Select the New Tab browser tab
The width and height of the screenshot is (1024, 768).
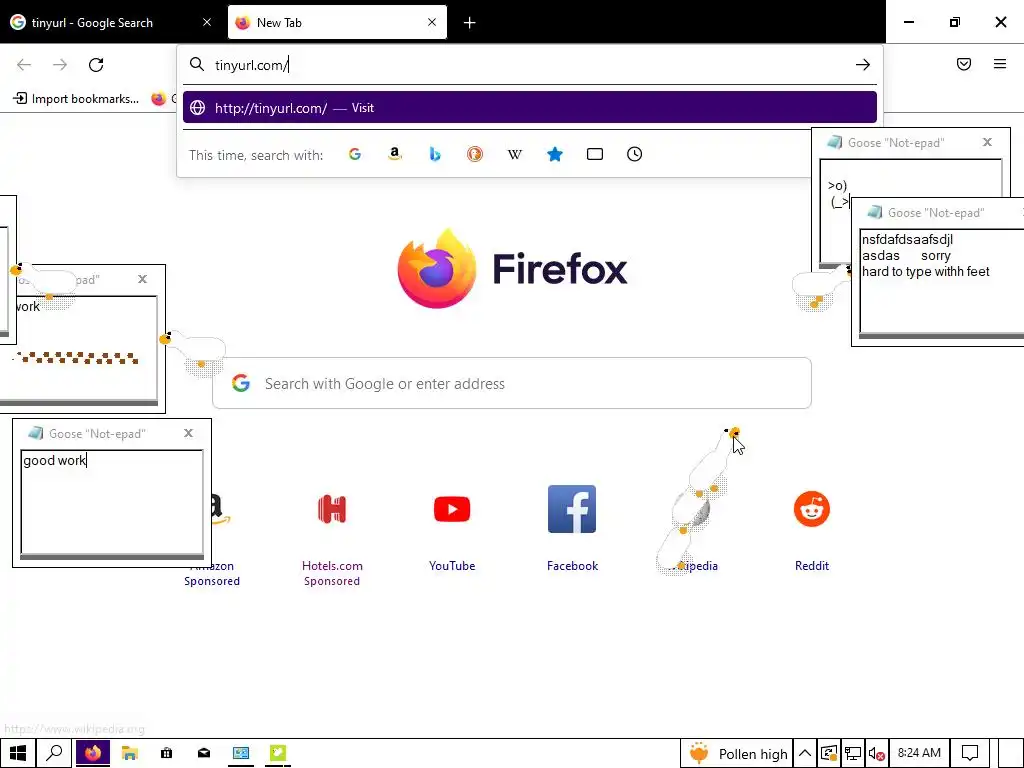tap(337, 23)
